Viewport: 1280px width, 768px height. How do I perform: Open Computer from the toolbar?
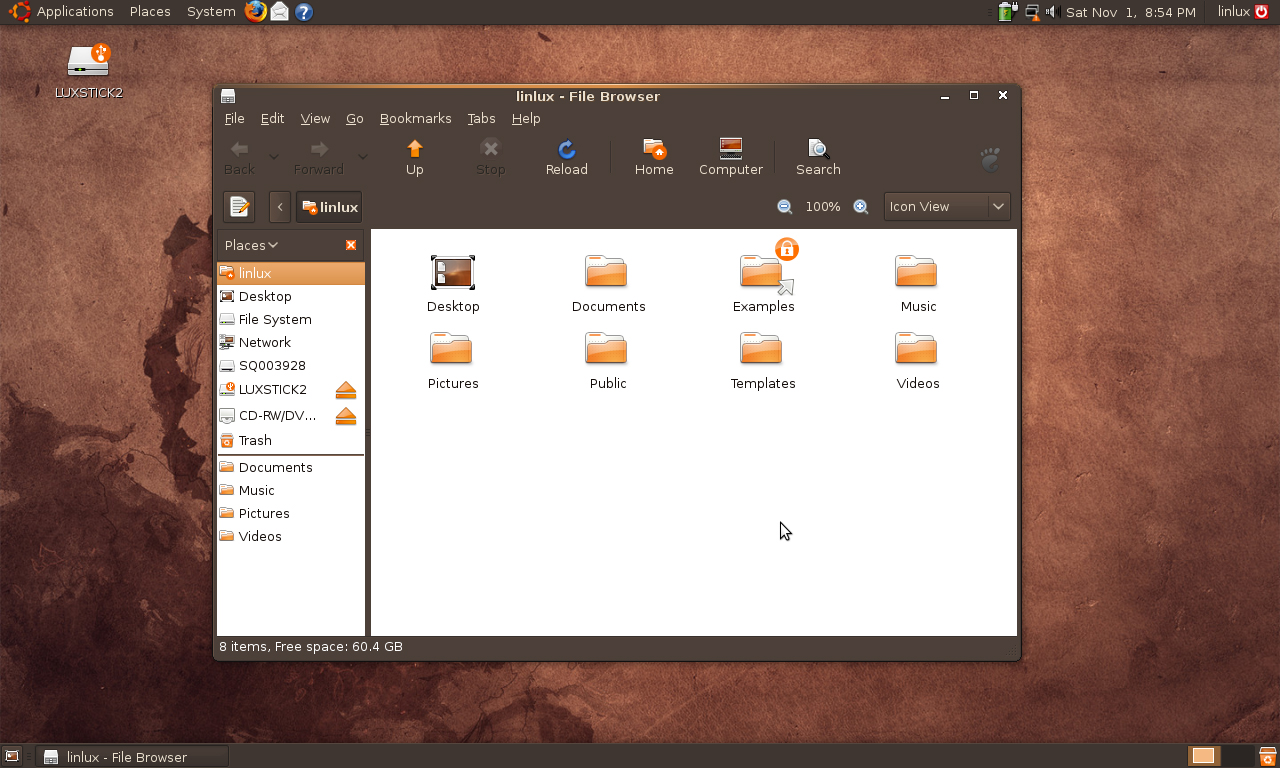pos(731,158)
